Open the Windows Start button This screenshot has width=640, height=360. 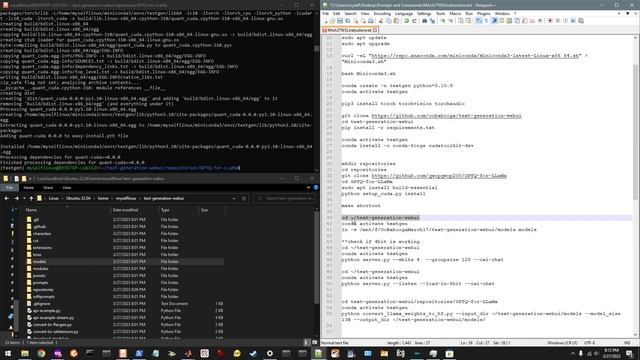(x=8, y=353)
